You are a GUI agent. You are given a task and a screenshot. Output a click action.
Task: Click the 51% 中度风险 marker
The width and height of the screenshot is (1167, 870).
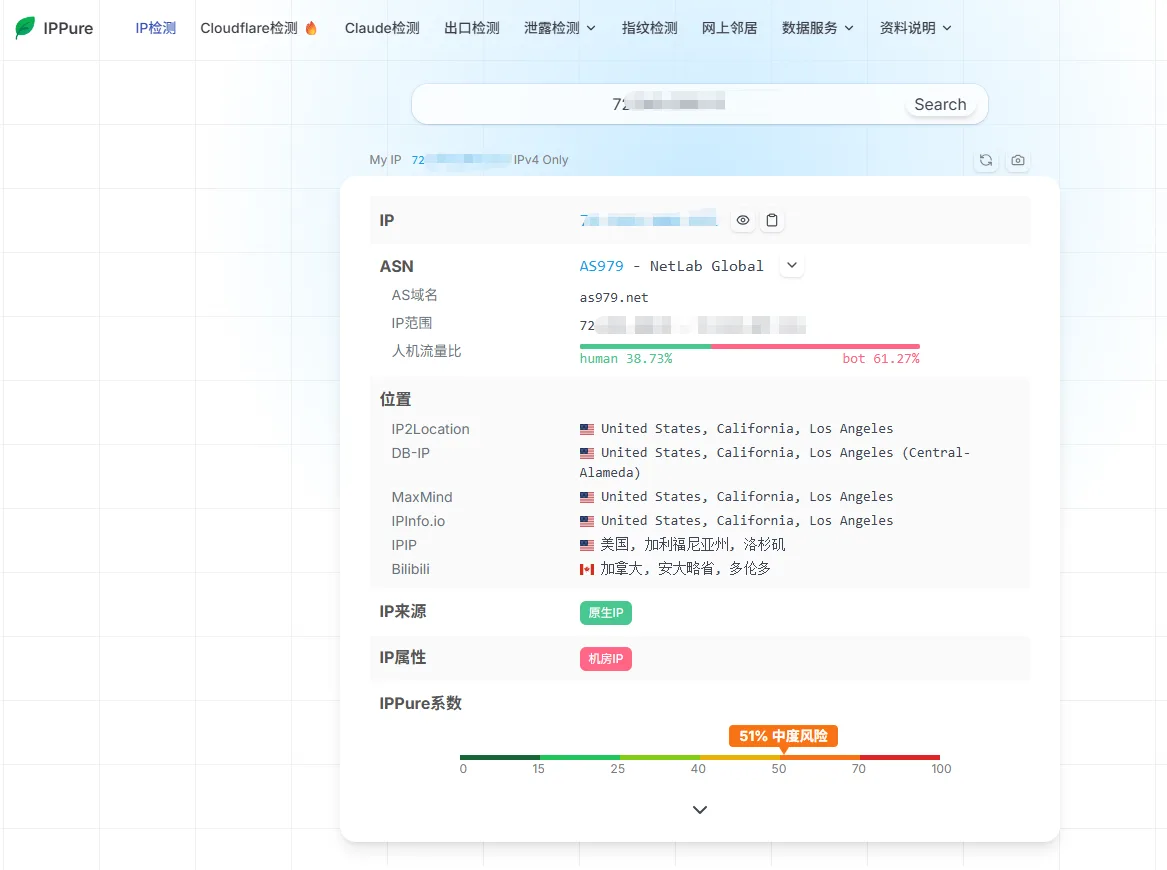pyautogui.click(x=783, y=736)
